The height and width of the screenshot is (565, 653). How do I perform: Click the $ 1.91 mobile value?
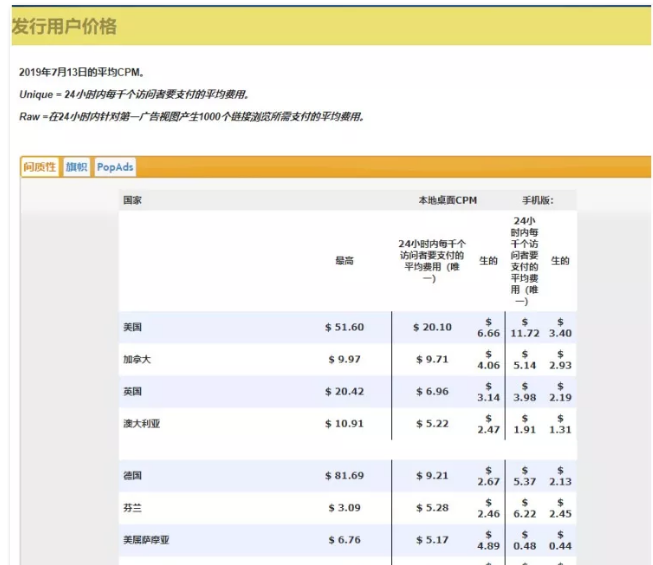(x=525, y=424)
